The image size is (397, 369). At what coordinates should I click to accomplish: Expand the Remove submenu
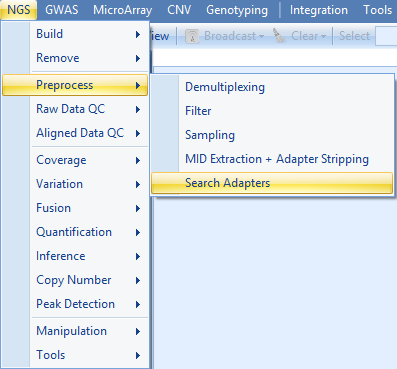pyautogui.click(x=75, y=58)
